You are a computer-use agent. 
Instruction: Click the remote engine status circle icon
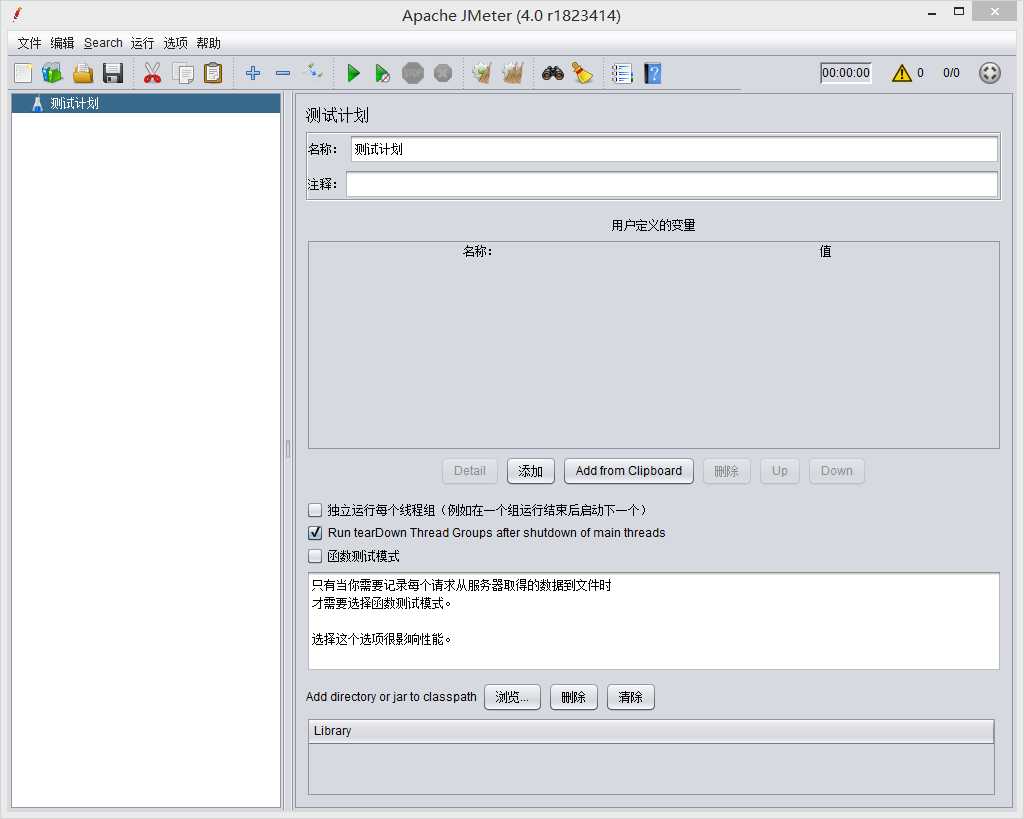989,72
